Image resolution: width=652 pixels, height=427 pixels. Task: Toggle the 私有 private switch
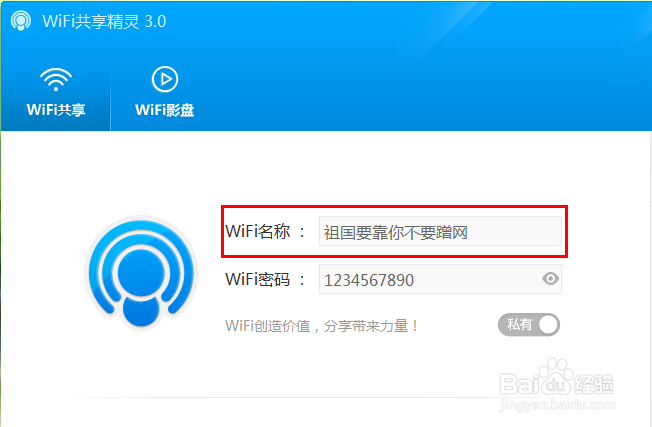[x=529, y=325]
